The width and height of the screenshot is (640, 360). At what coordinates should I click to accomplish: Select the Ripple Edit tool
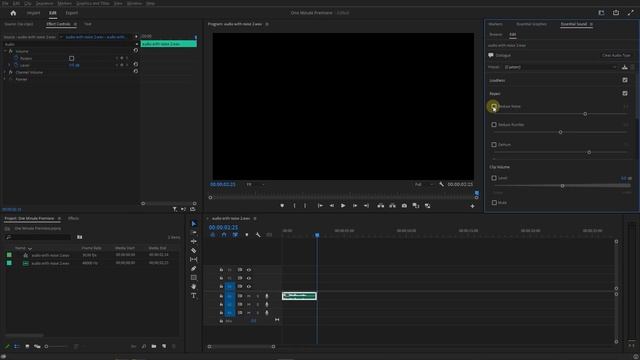coord(194,242)
